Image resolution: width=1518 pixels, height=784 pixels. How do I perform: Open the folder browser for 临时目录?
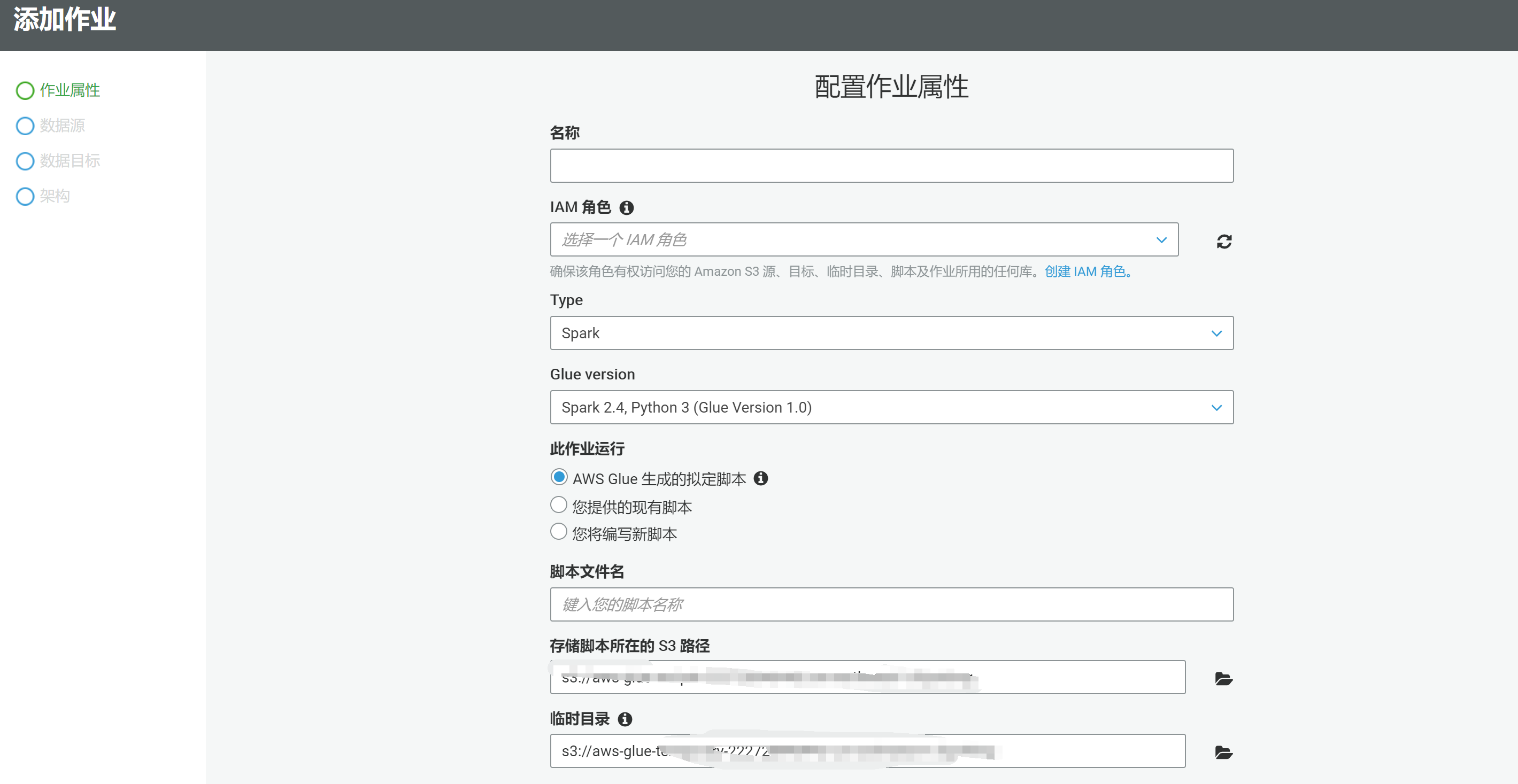1223,751
